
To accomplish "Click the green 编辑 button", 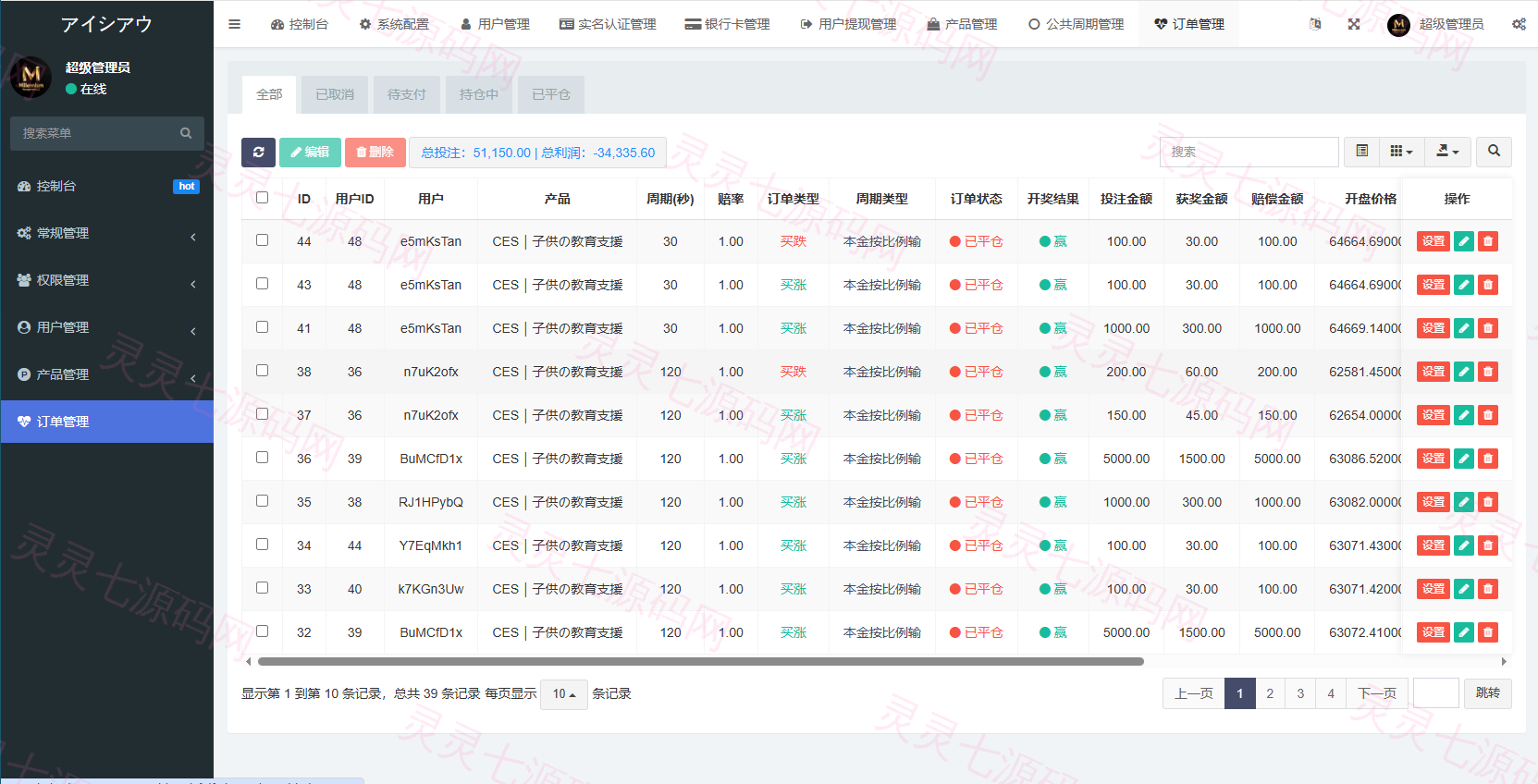I will [310, 153].
